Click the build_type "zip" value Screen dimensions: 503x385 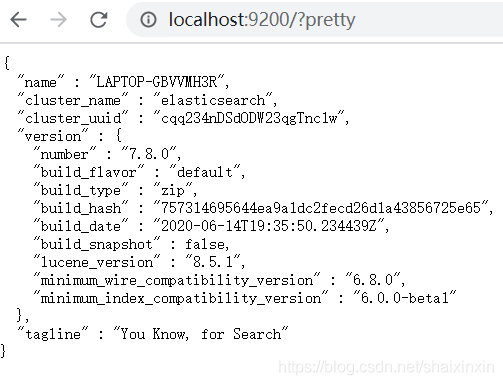coord(173,190)
